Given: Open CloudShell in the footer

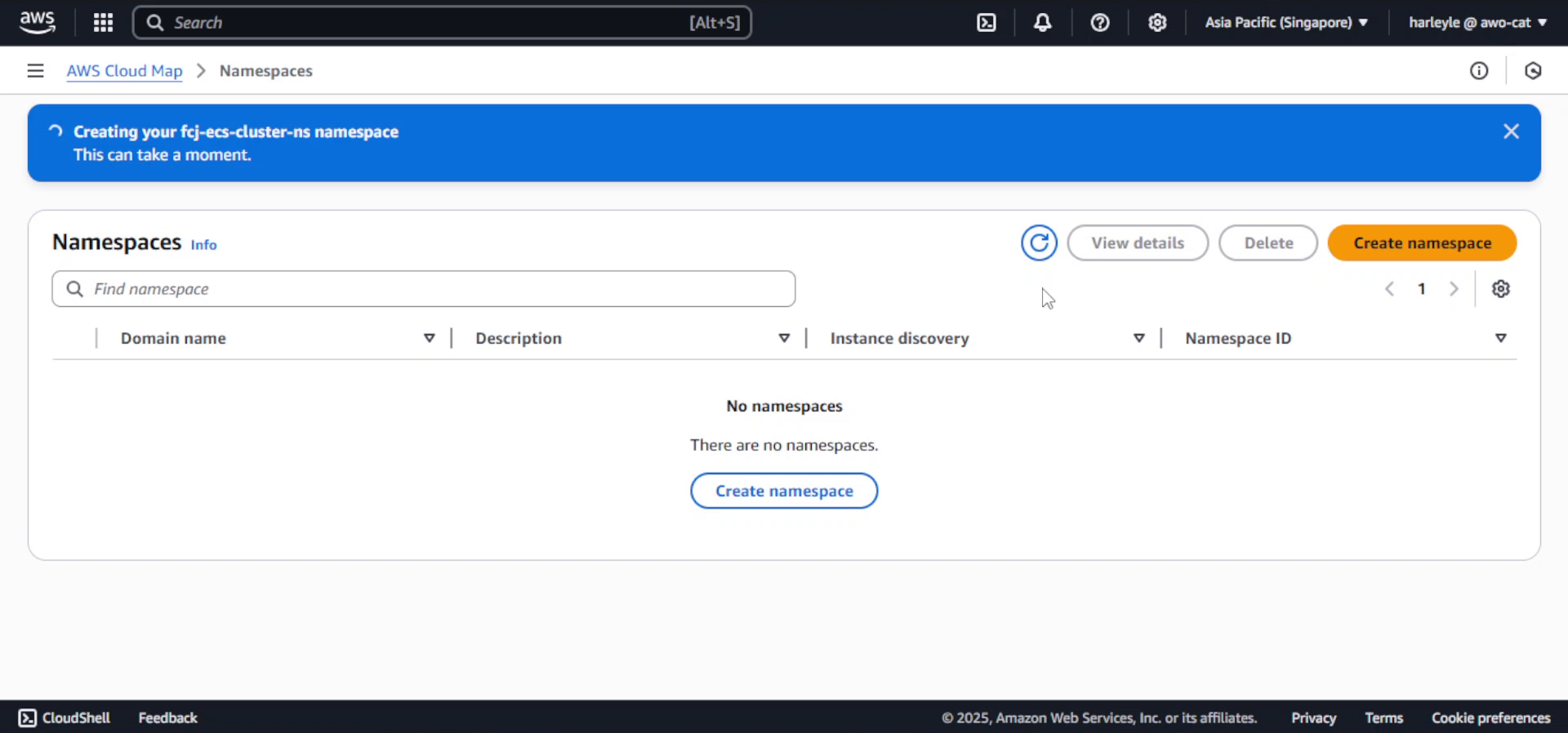Looking at the screenshot, I should [65, 718].
